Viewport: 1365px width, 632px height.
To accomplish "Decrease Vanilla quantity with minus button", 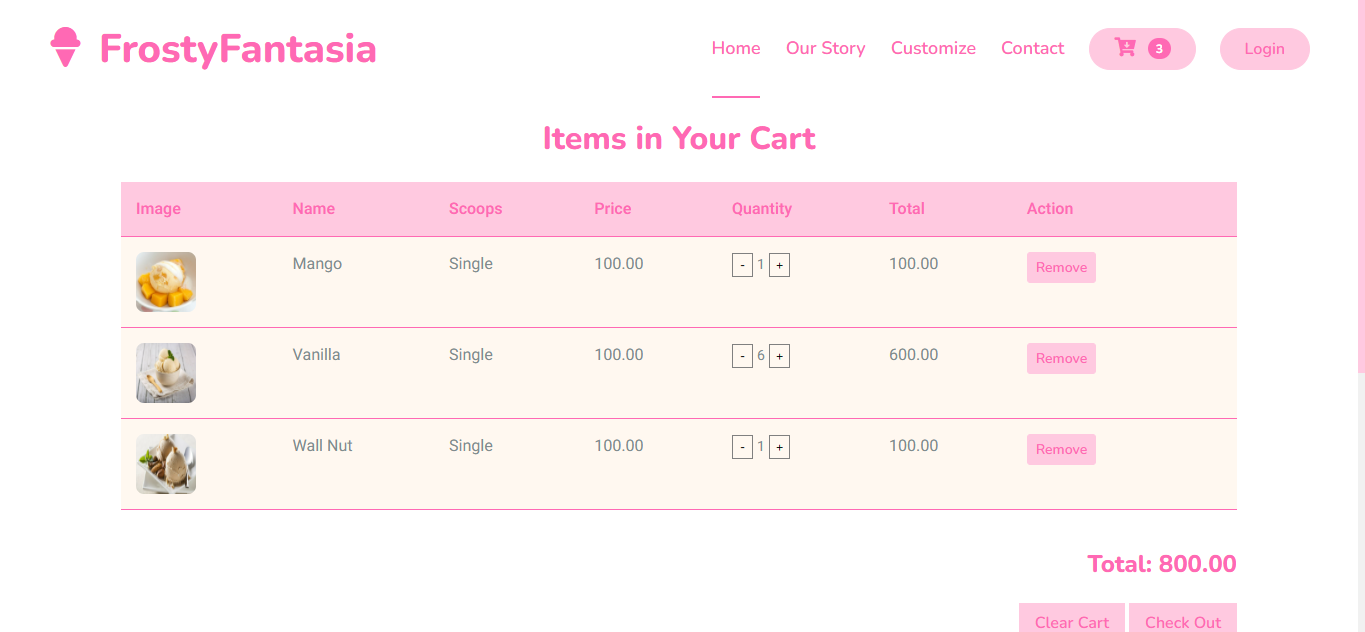I will 742,356.
